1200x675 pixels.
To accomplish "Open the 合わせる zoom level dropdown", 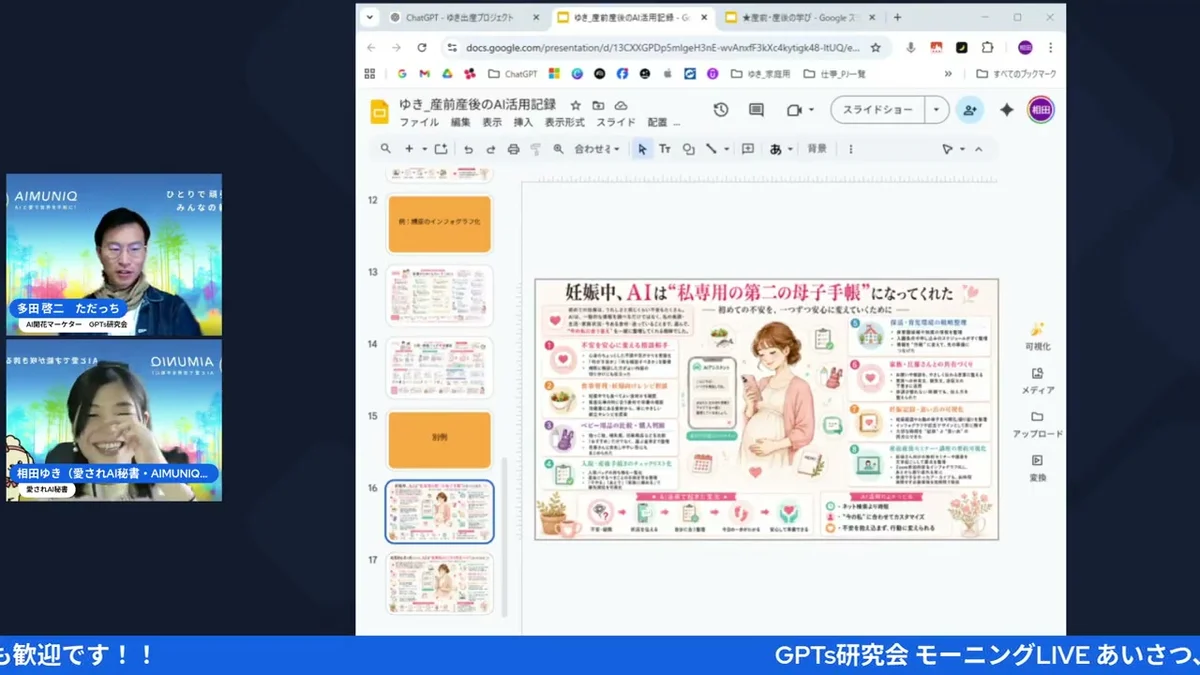I will (596, 149).
